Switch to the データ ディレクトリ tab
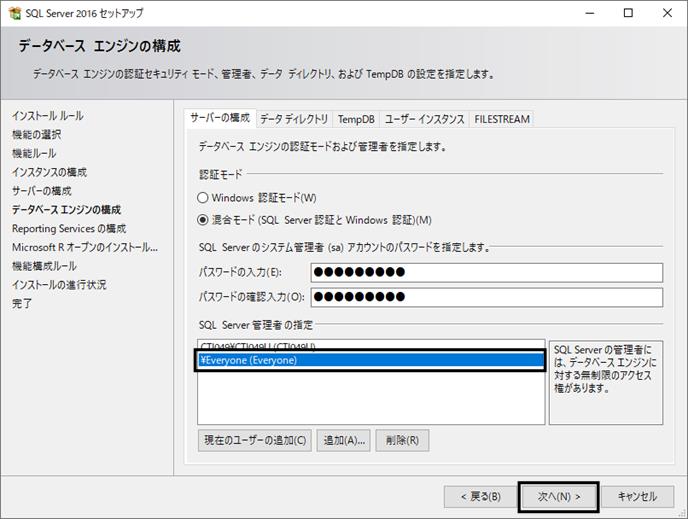 click(x=294, y=119)
